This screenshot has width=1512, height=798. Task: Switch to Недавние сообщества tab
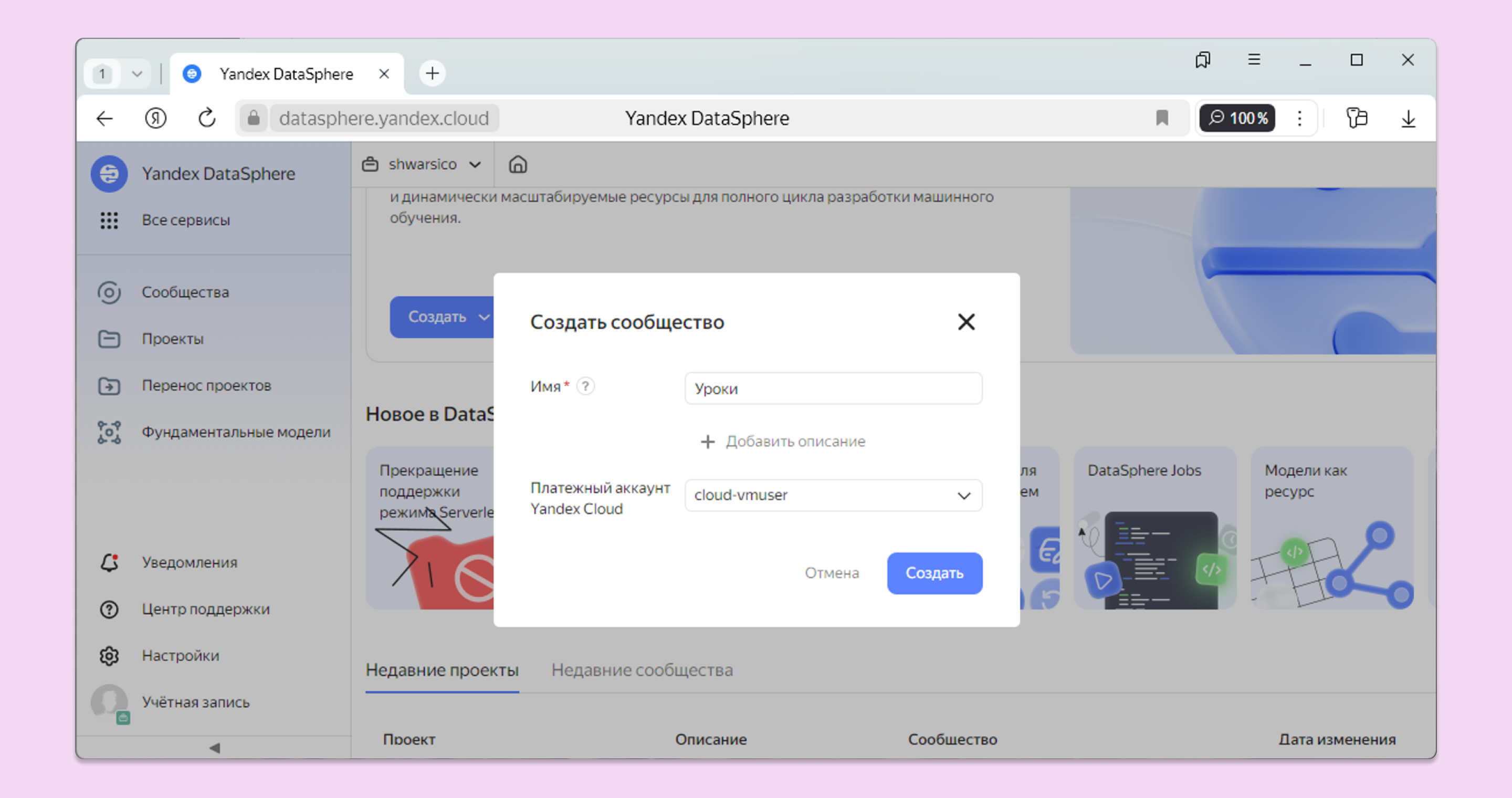click(x=642, y=670)
